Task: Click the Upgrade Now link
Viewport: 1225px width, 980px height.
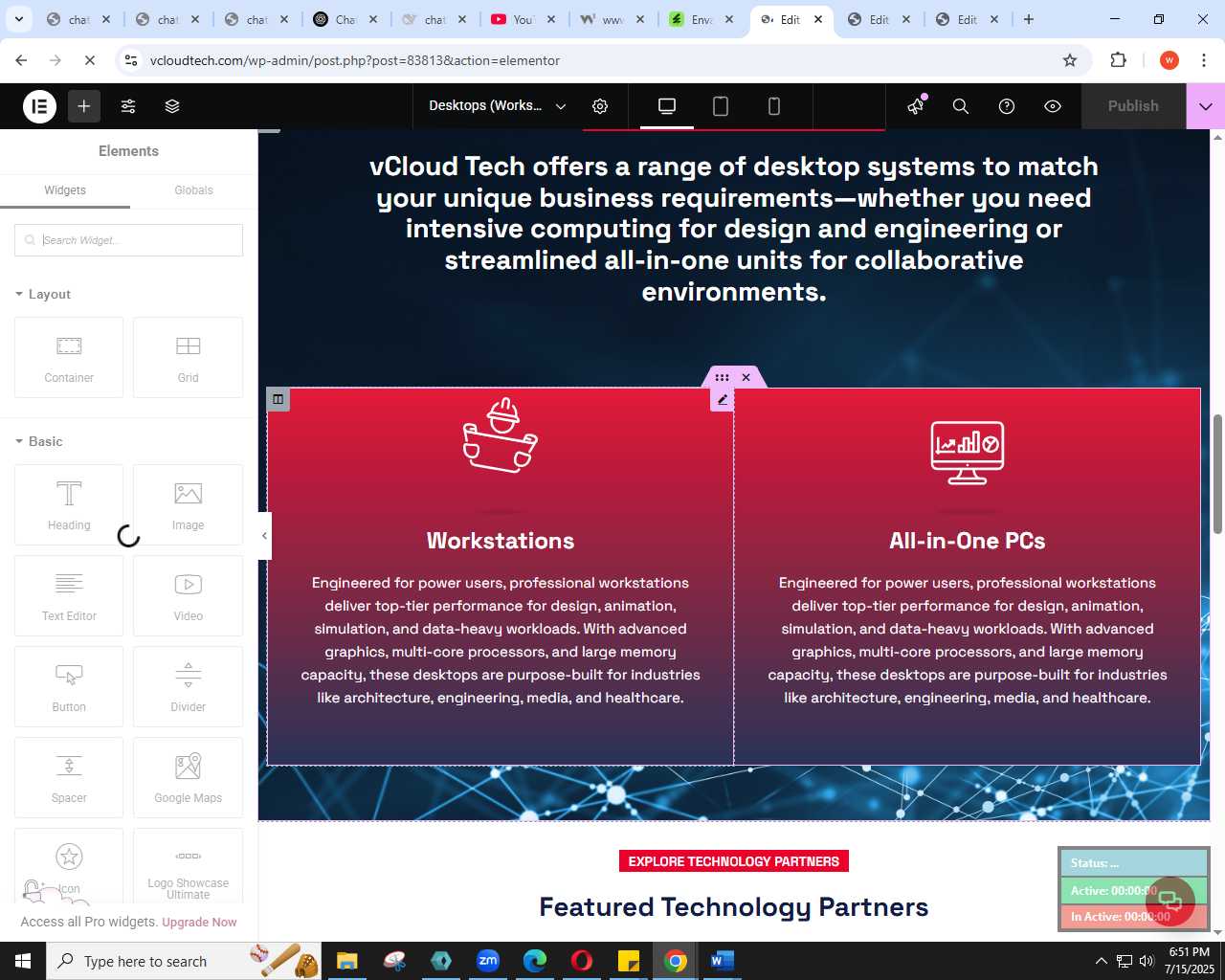Action: click(x=199, y=923)
